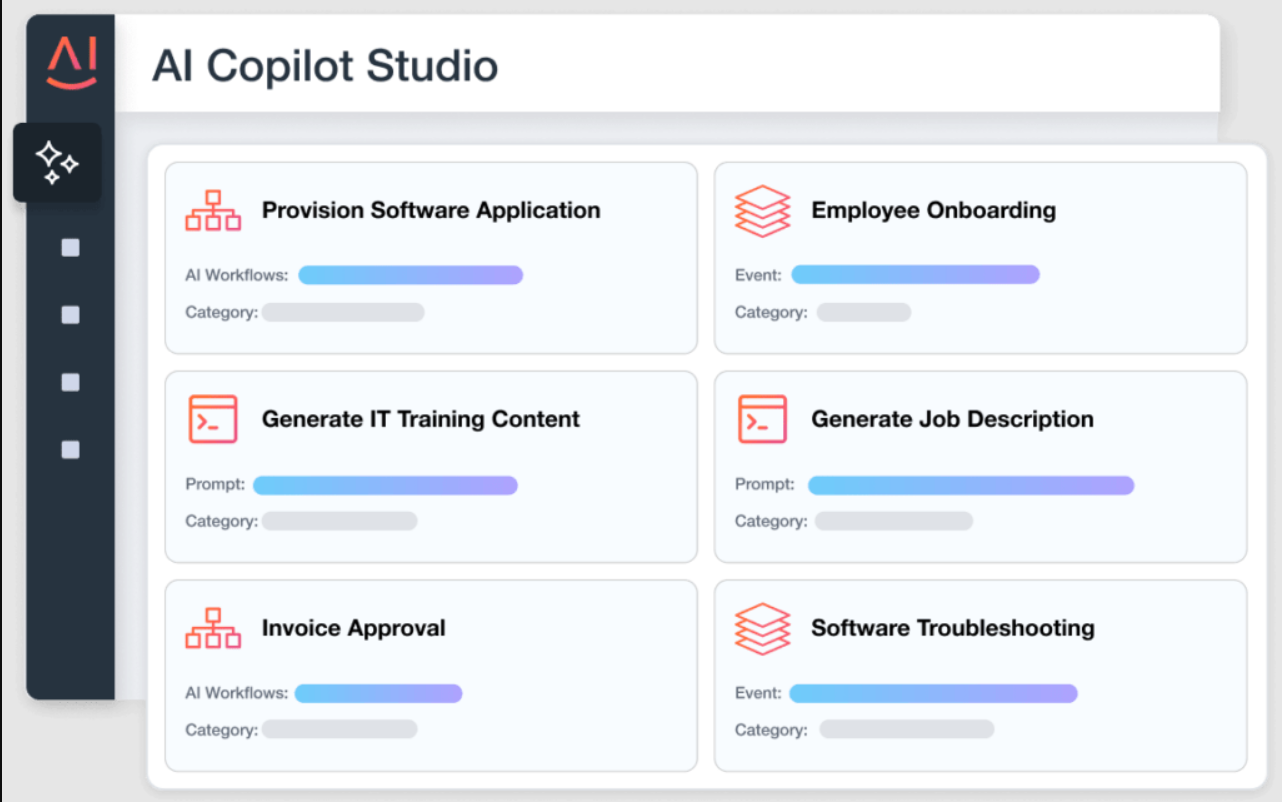
Task: Open the Software Troubleshooting card title
Action: click(953, 629)
